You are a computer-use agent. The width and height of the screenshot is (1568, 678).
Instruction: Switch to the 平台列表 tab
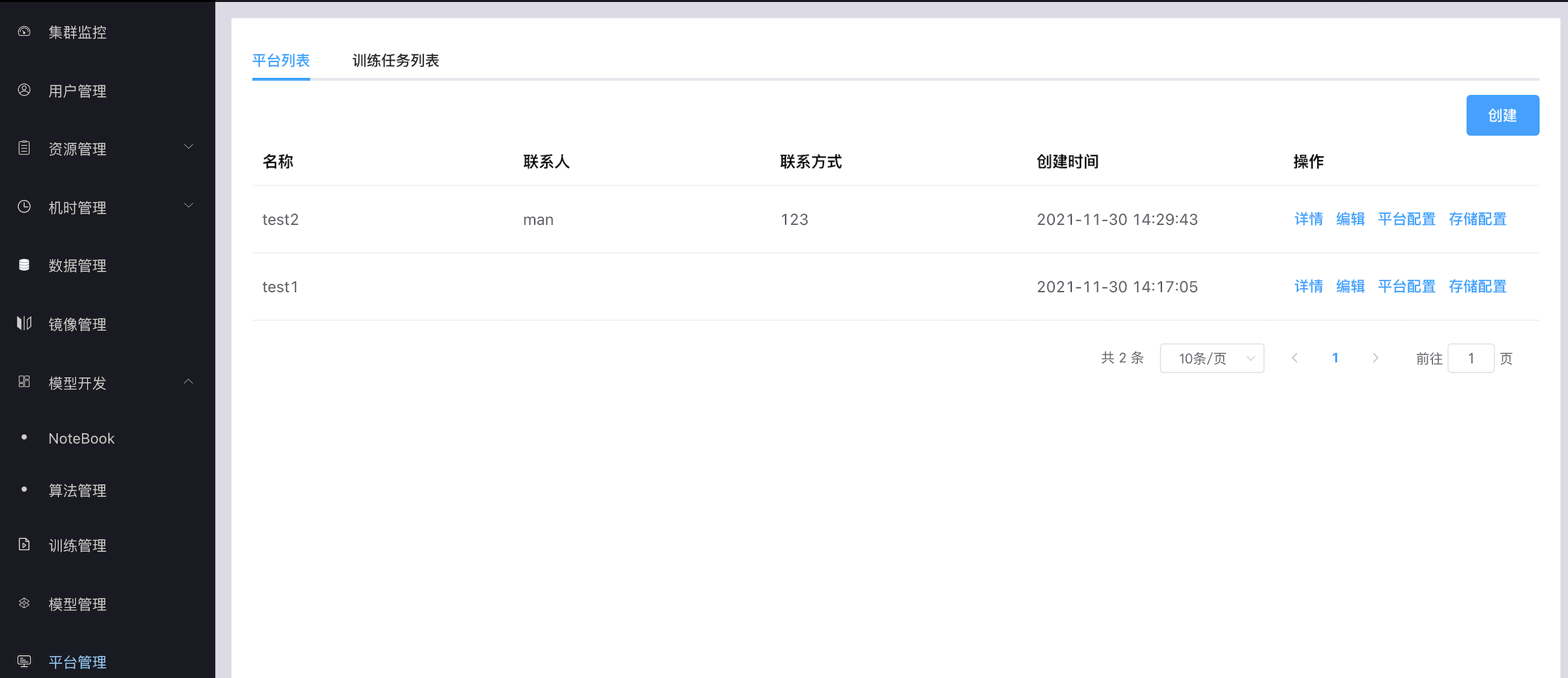coord(281,60)
